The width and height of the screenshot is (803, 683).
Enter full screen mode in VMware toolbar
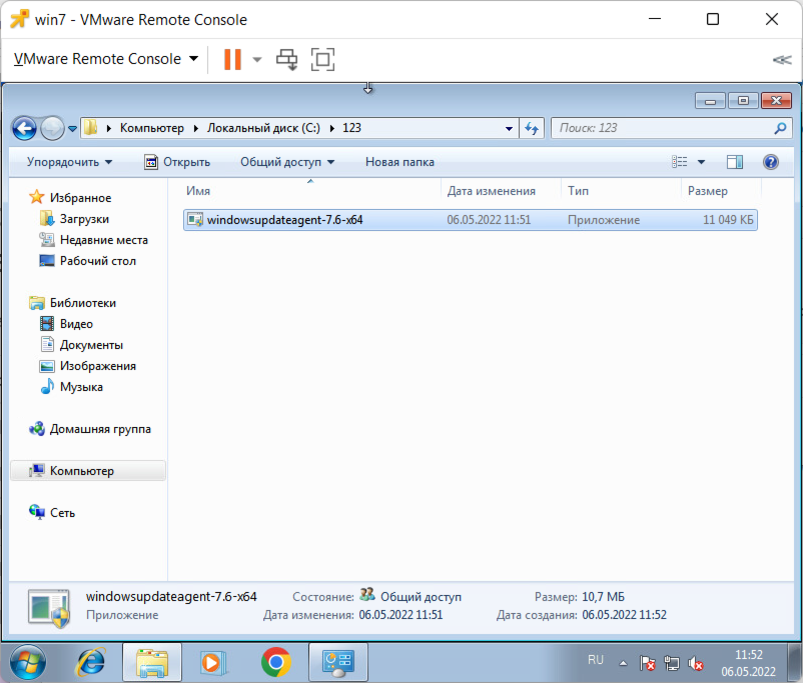(323, 59)
